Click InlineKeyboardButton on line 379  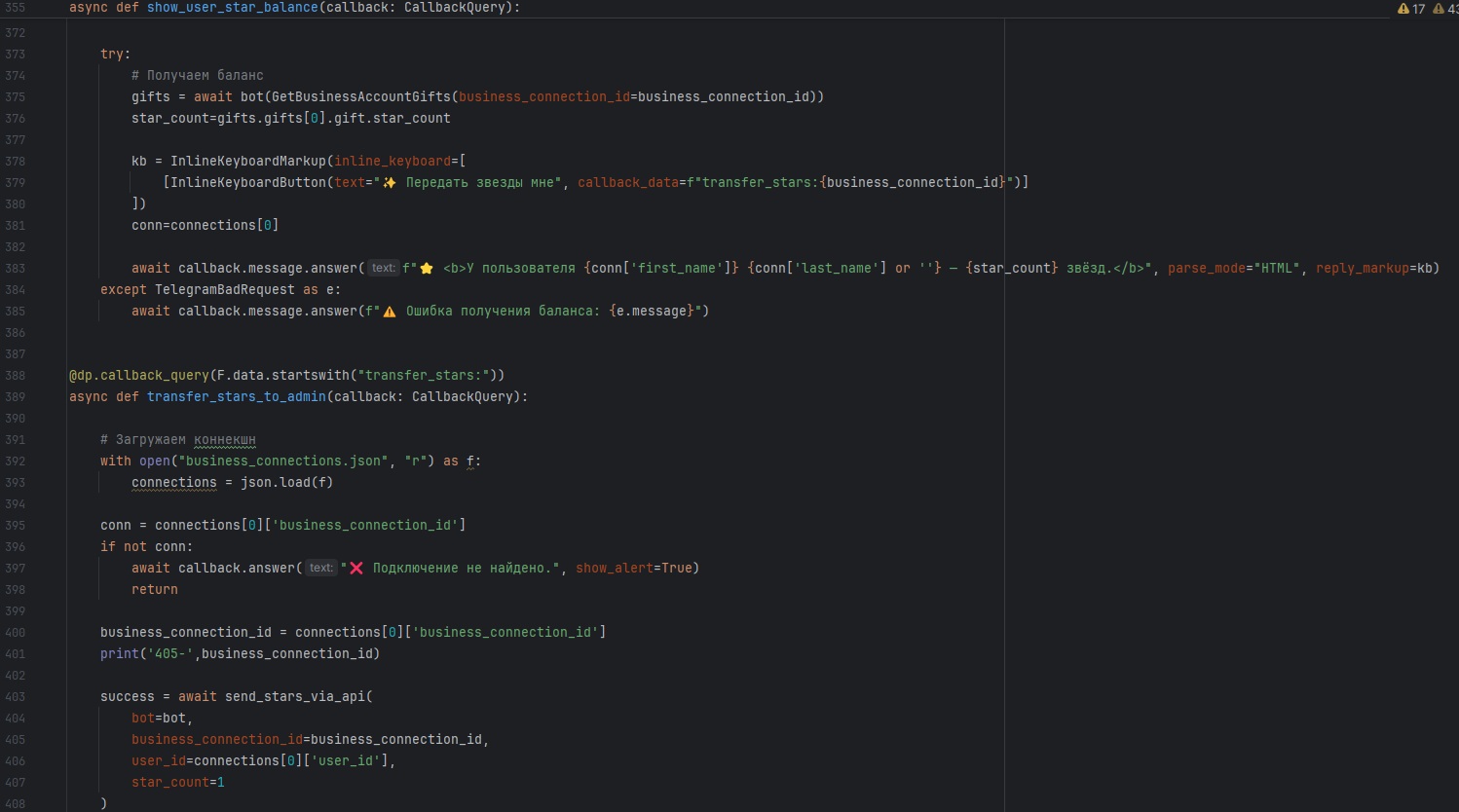[248, 182]
